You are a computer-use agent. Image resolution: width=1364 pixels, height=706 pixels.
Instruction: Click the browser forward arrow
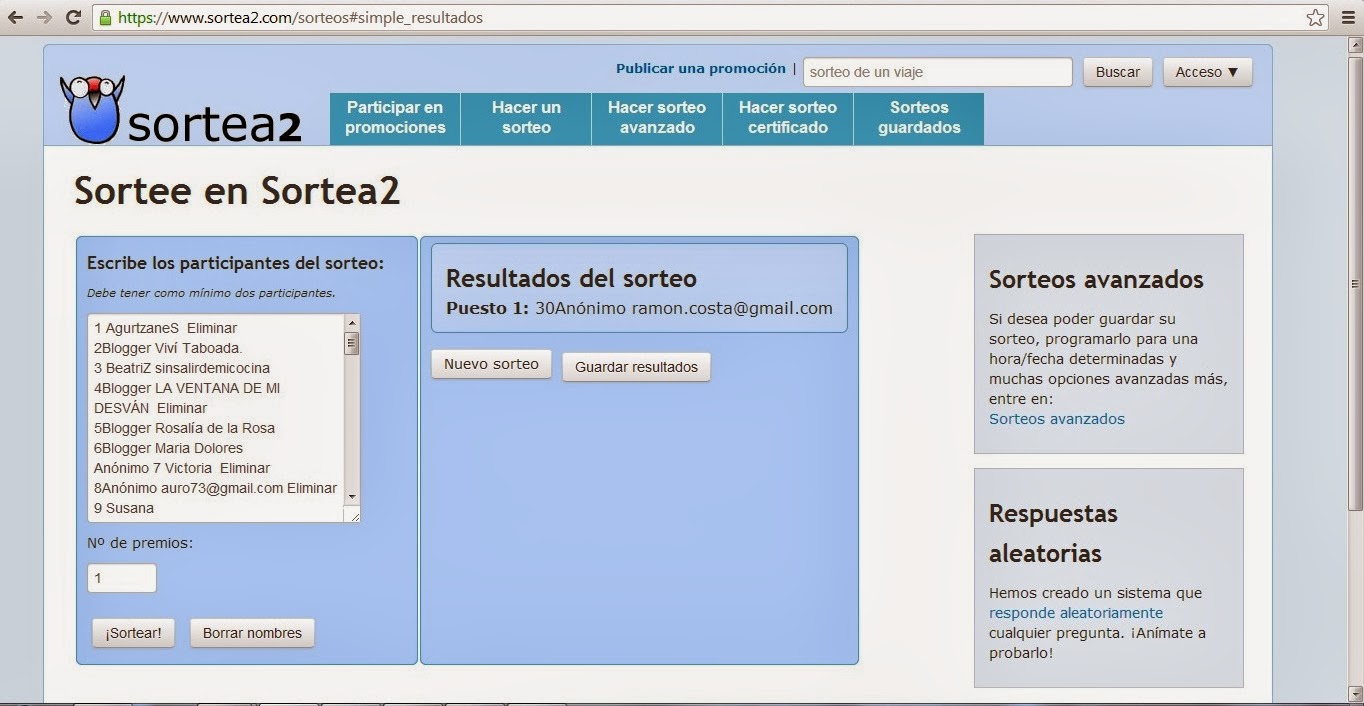(x=44, y=17)
